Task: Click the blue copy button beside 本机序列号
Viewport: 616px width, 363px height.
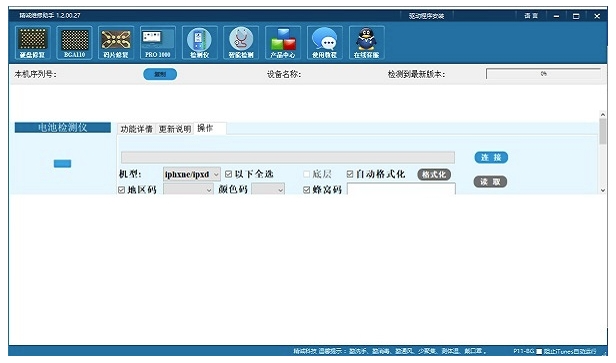Action: point(160,74)
